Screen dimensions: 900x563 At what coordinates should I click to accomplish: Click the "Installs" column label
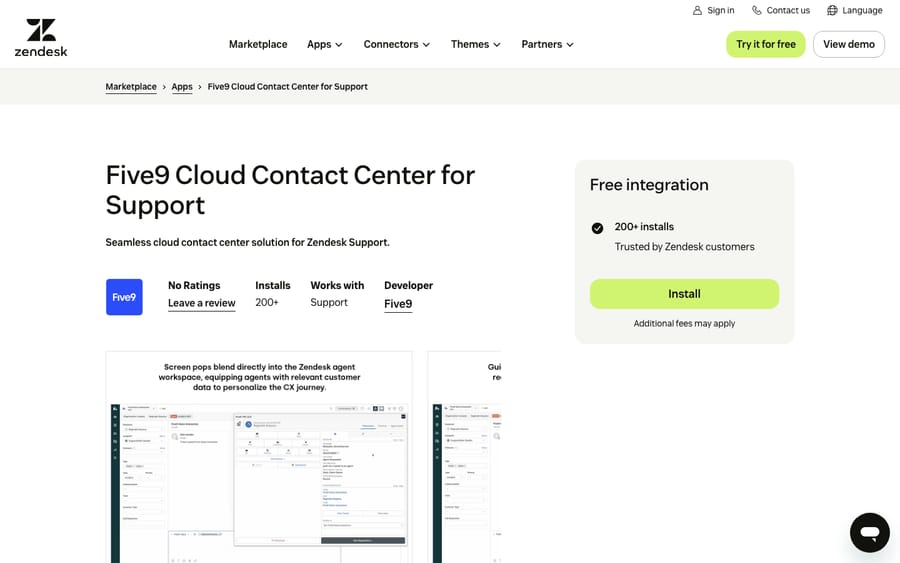click(x=273, y=285)
